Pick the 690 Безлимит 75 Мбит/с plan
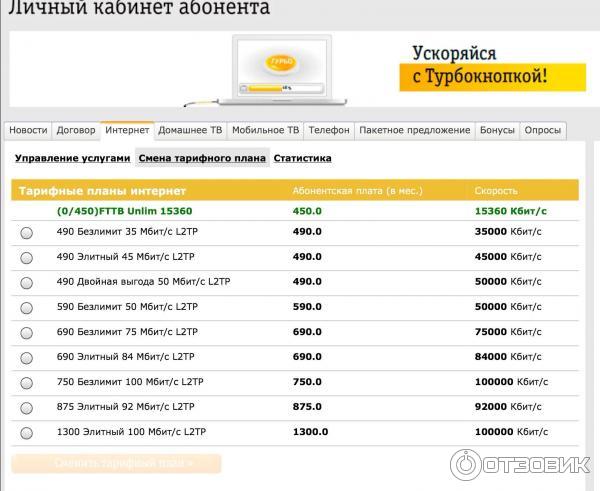Viewport: 600px width, 491px height. coord(27,333)
